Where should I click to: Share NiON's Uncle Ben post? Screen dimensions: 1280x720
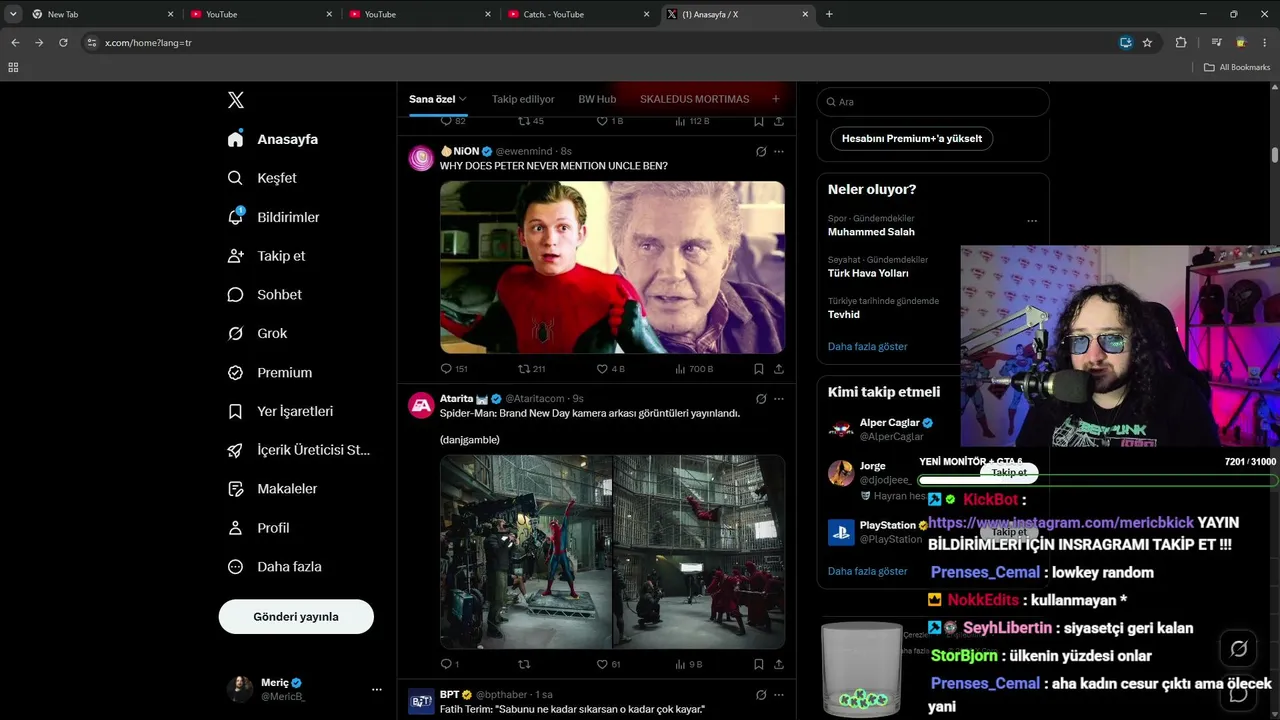[779, 369]
